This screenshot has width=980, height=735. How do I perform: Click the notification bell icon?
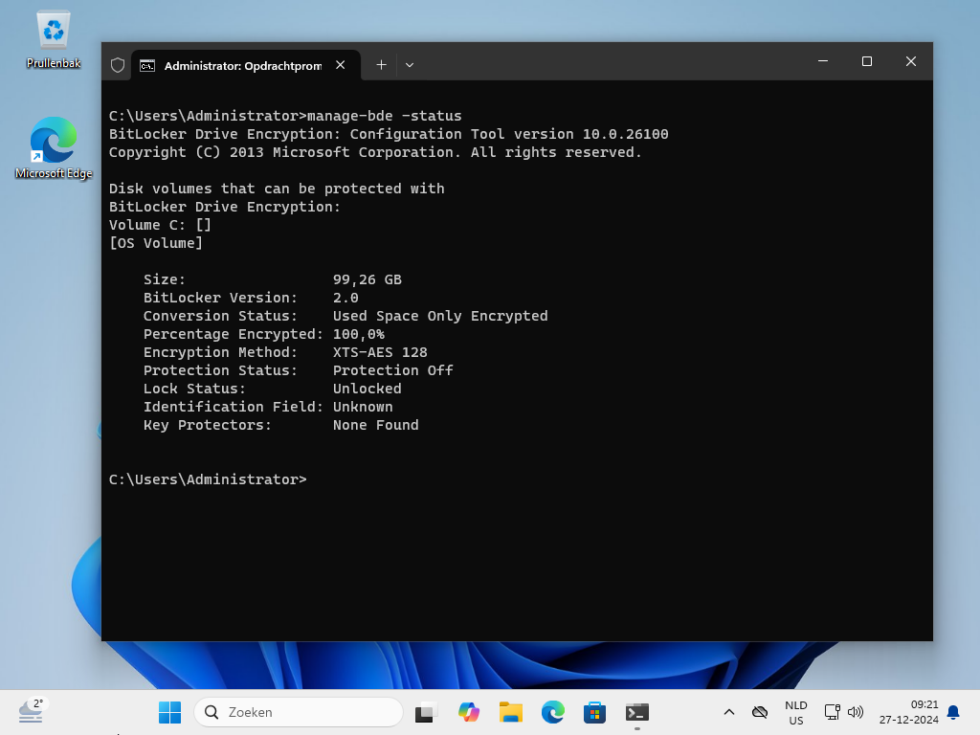[953, 712]
